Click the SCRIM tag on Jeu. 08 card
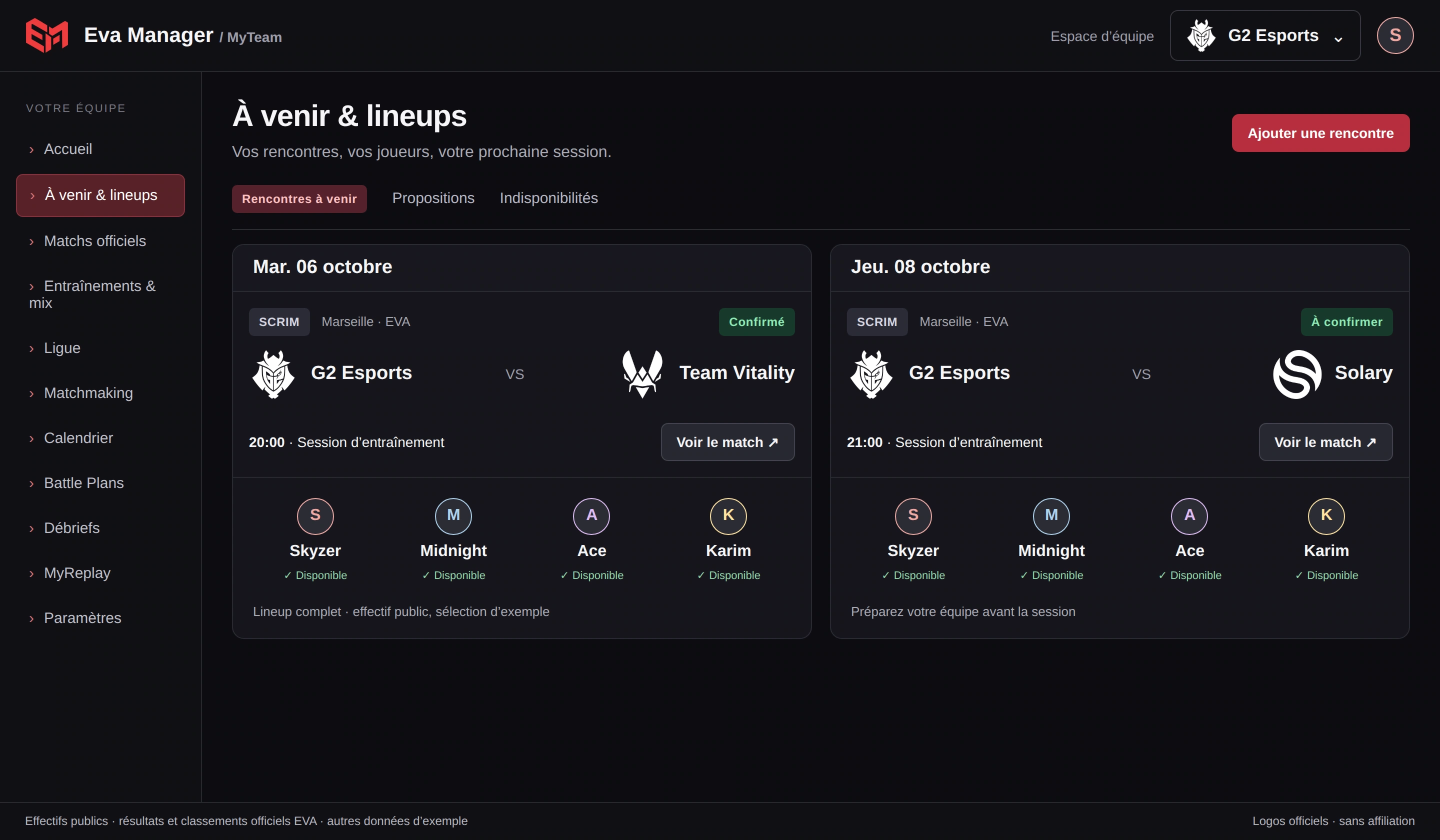The width and height of the screenshot is (1440, 840). 877,322
